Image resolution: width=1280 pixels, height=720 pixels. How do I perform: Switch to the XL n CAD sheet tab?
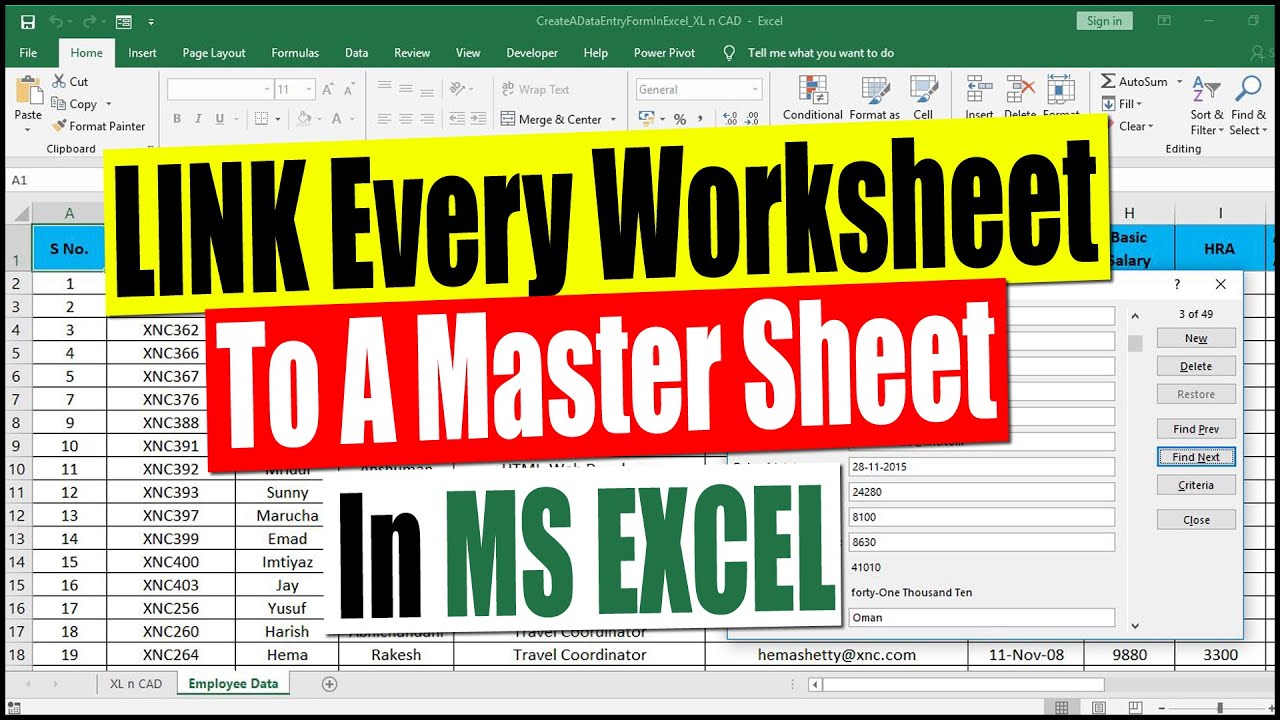[136, 684]
